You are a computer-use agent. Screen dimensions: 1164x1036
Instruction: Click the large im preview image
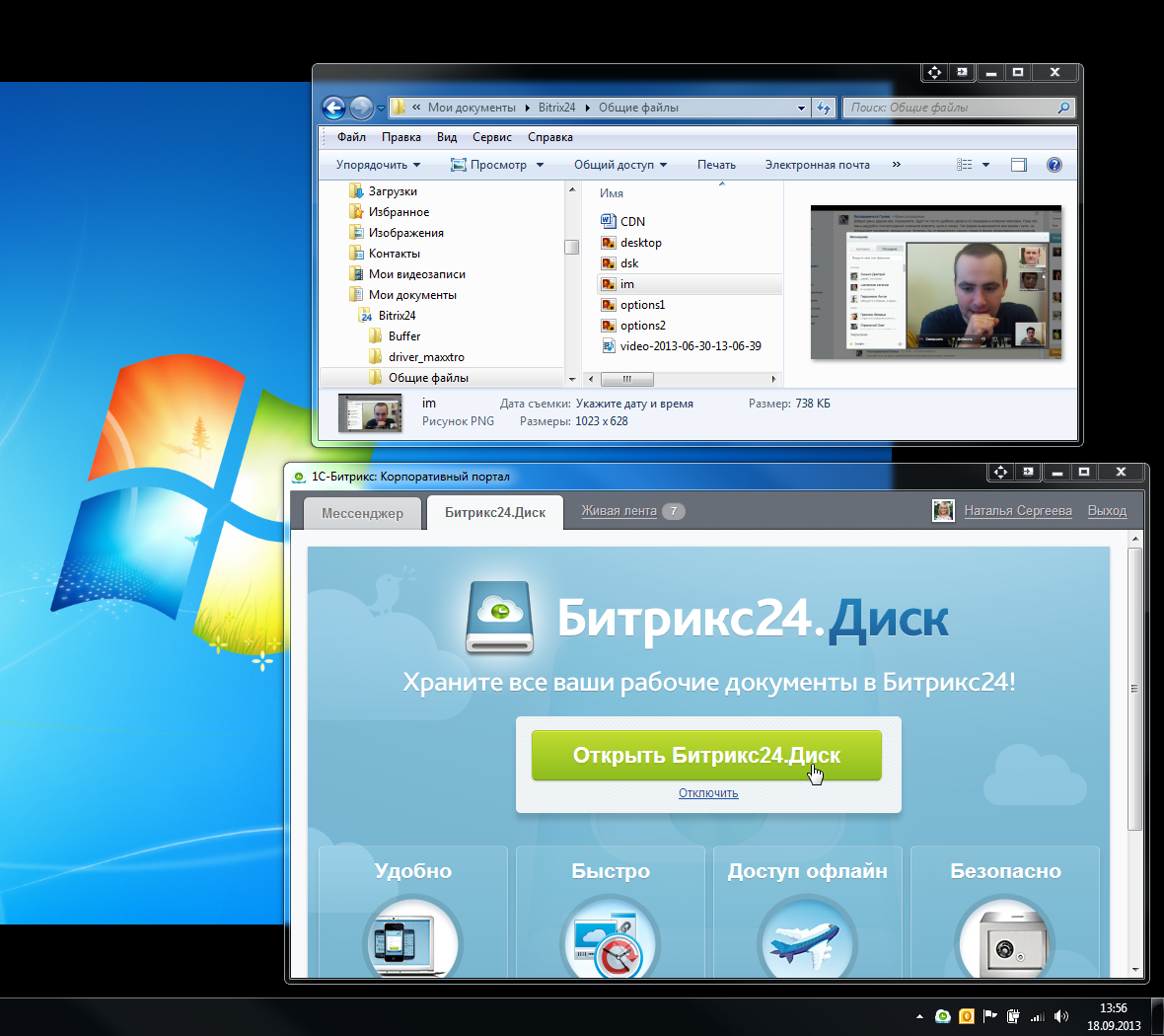tap(936, 282)
